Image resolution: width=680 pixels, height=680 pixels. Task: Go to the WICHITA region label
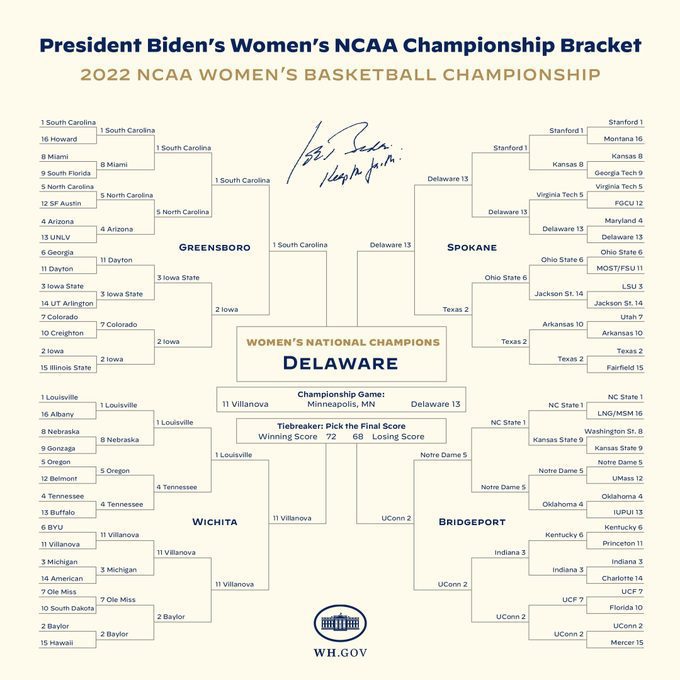[214, 522]
